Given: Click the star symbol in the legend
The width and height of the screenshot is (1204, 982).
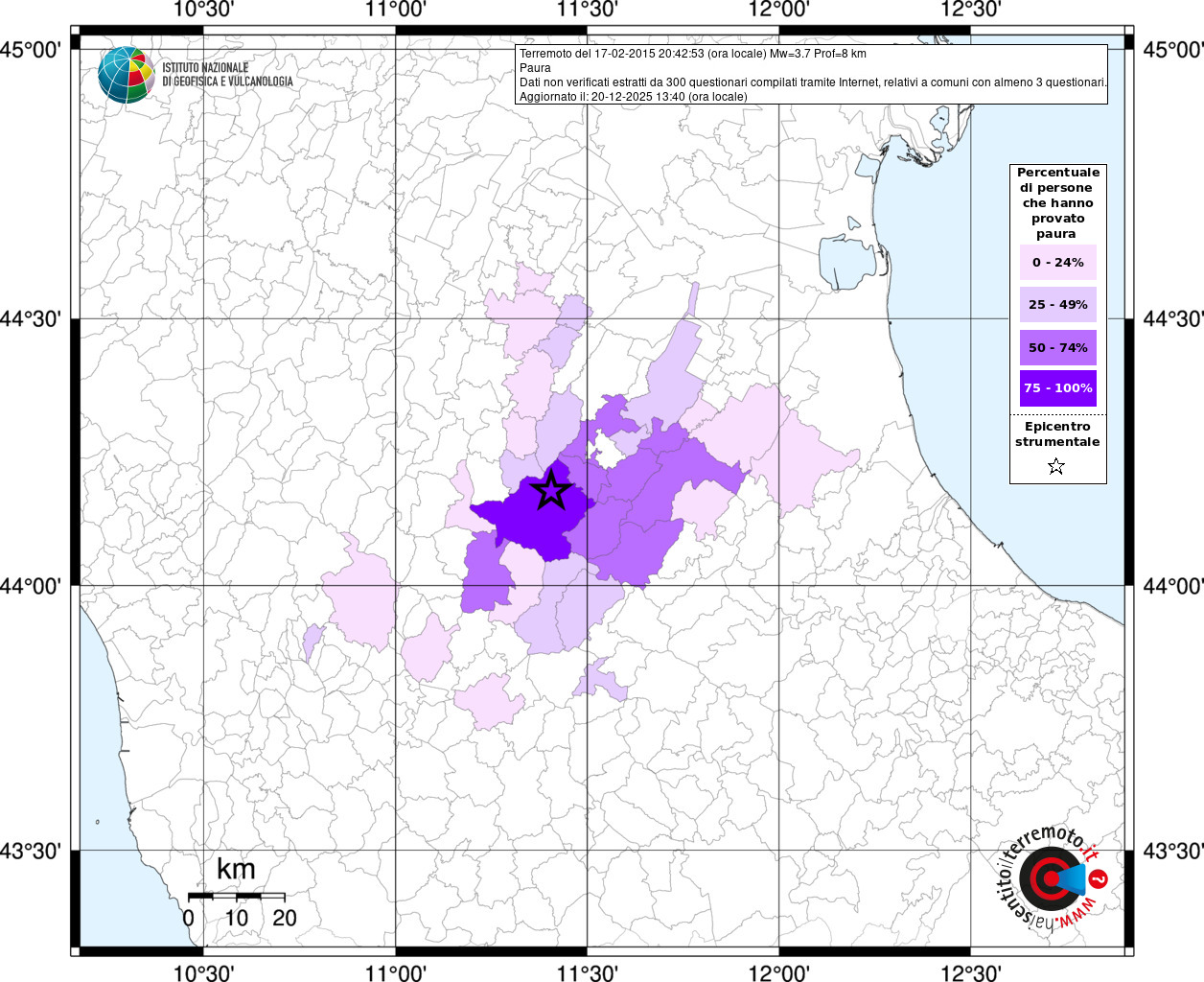Looking at the screenshot, I should pos(1056,467).
